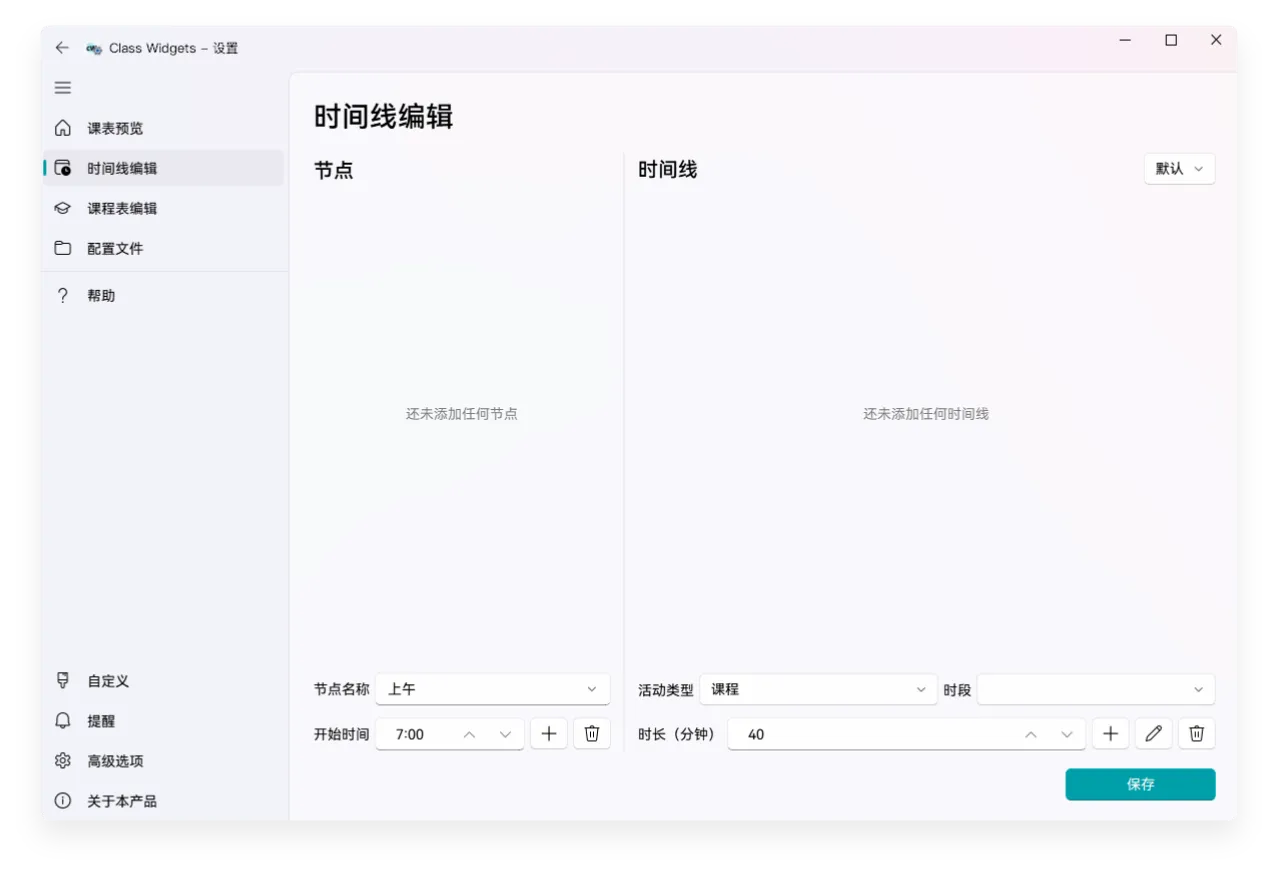Viewport: 1278px width, 876px height.
Task: Open 课表预览 home page
Action: [x=115, y=128]
